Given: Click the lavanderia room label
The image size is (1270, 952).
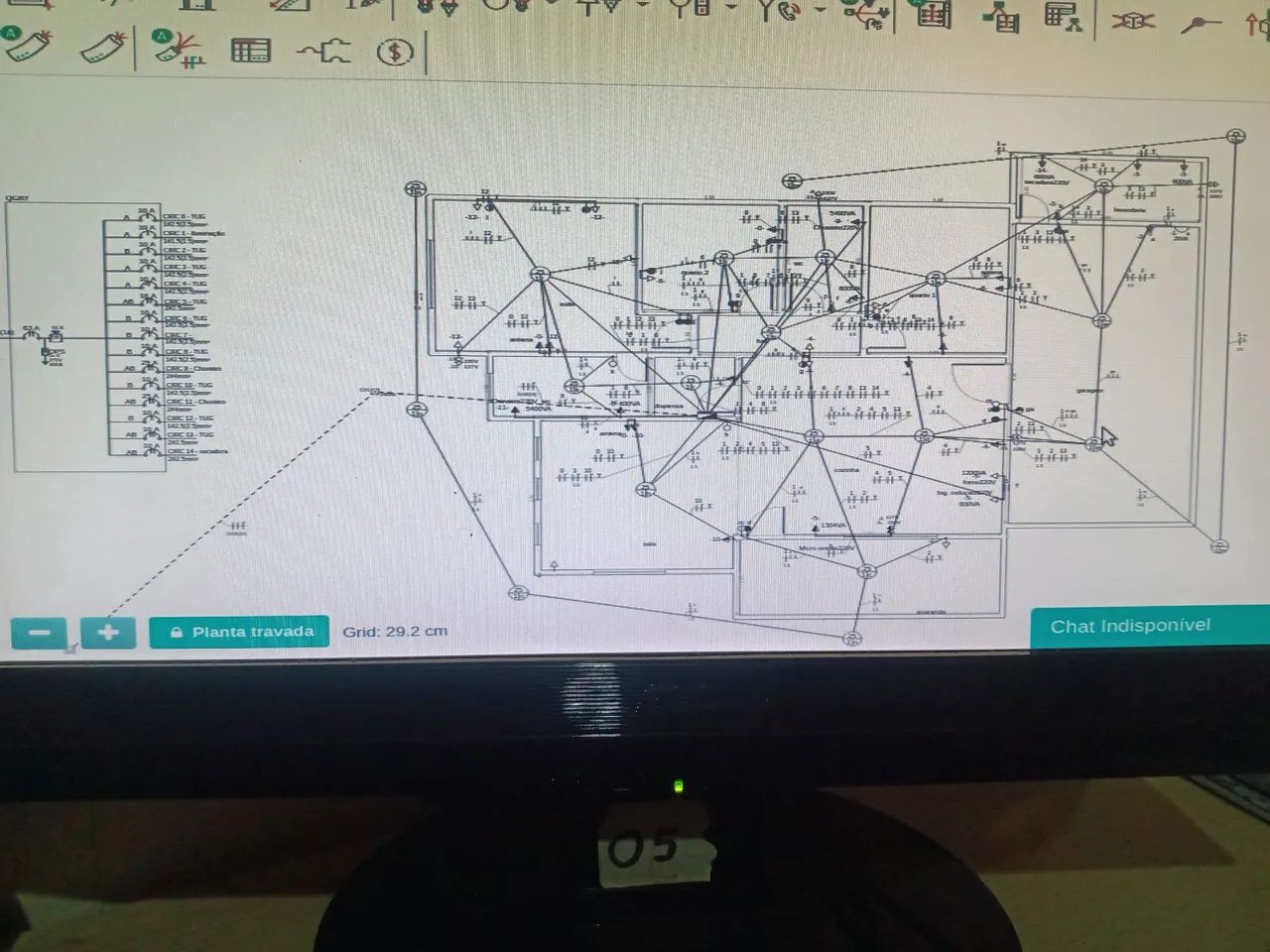Looking at the screenshot, I should (x=1129, y=209).
